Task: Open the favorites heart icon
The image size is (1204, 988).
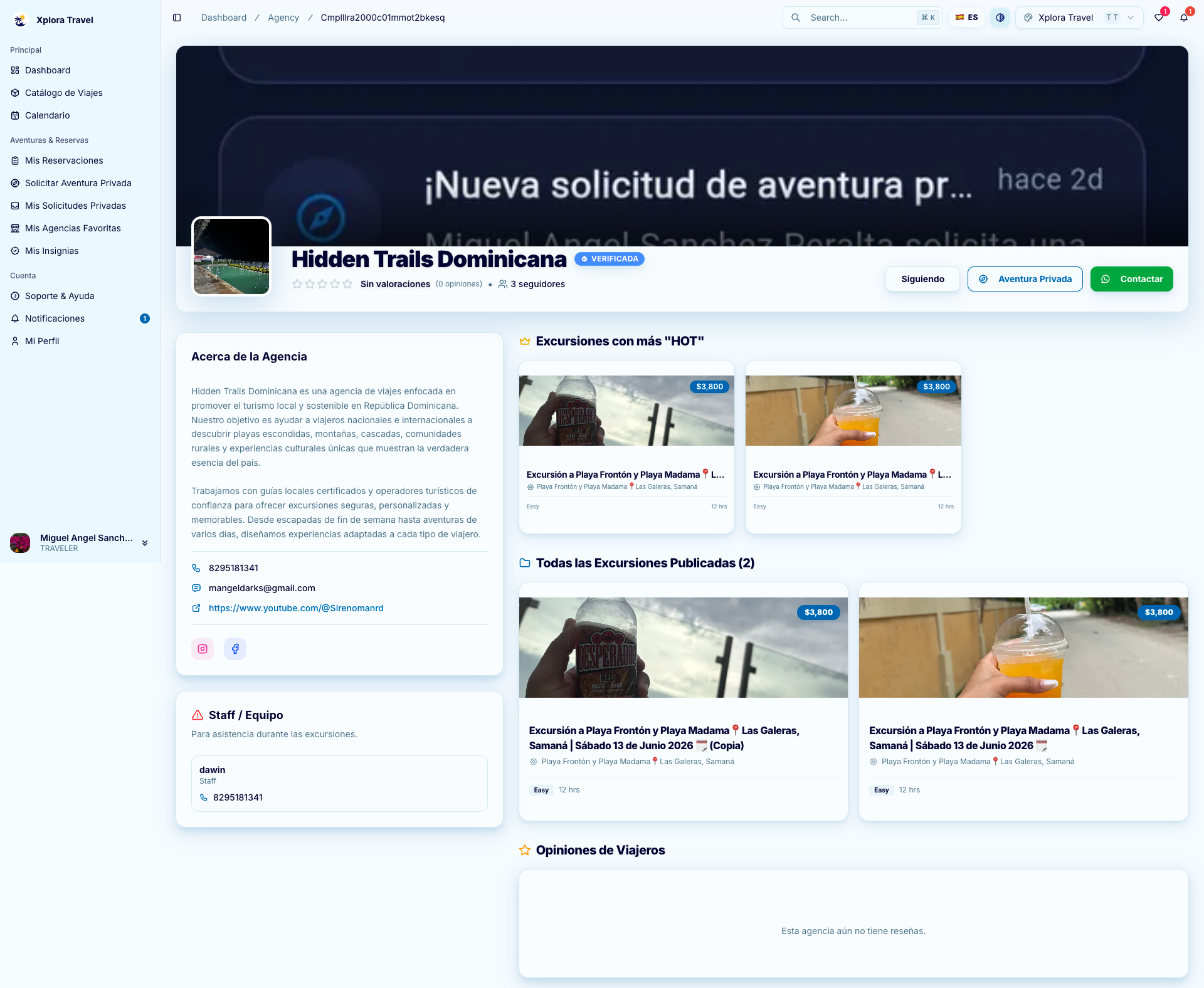Action: (1159, 18)
